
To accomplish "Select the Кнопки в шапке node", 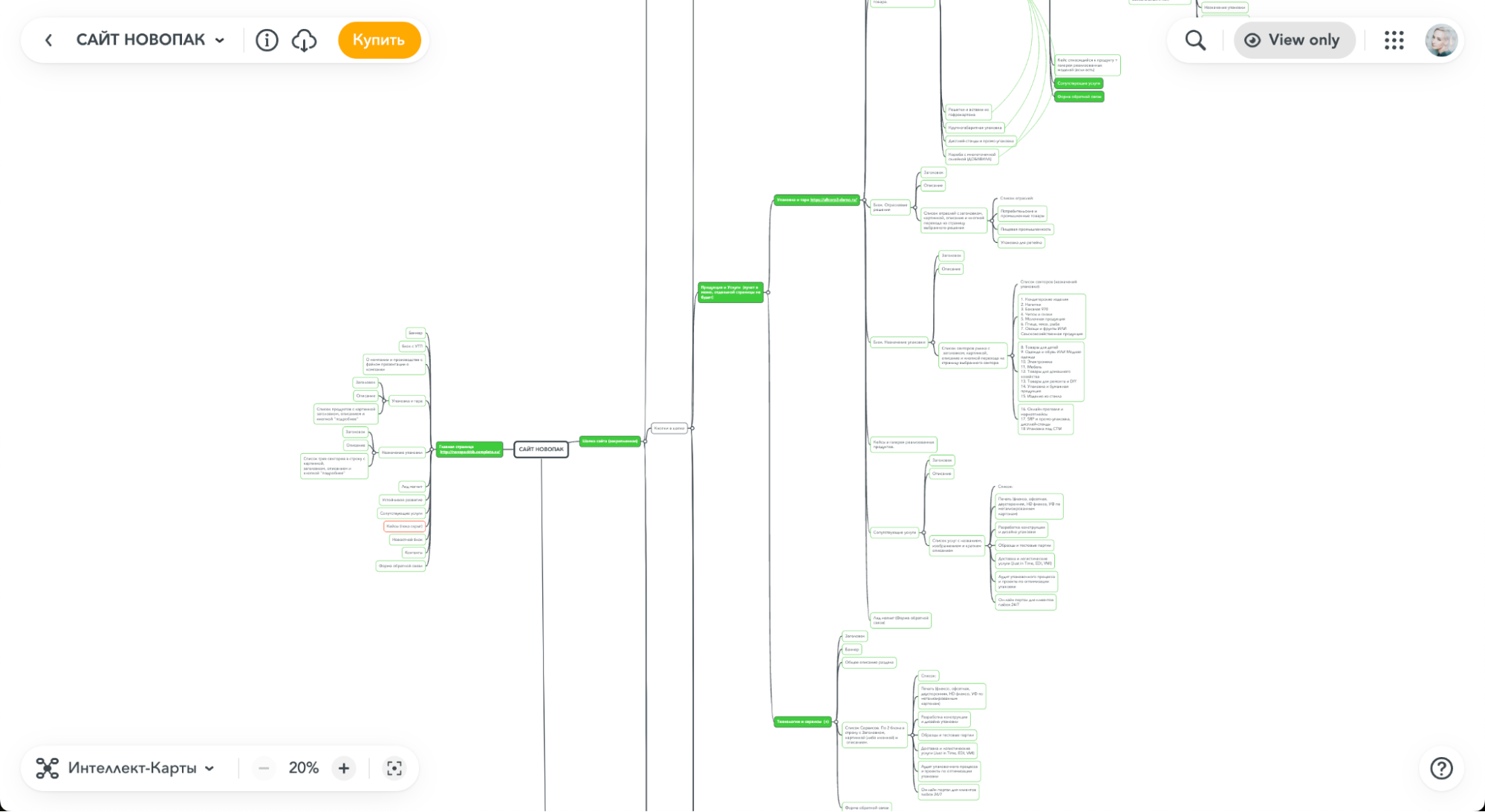I will pos(669,428).
